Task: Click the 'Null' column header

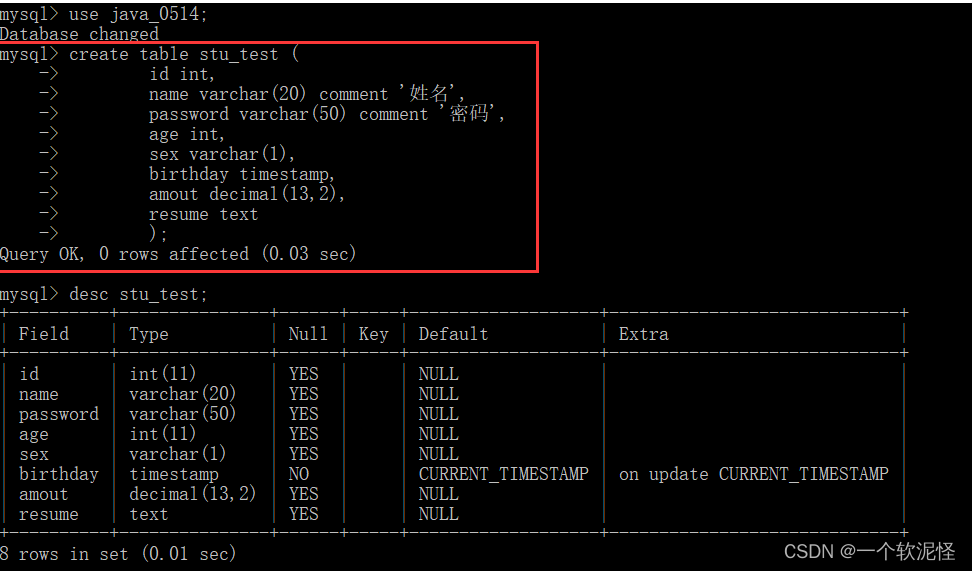Action: point(308,334)
